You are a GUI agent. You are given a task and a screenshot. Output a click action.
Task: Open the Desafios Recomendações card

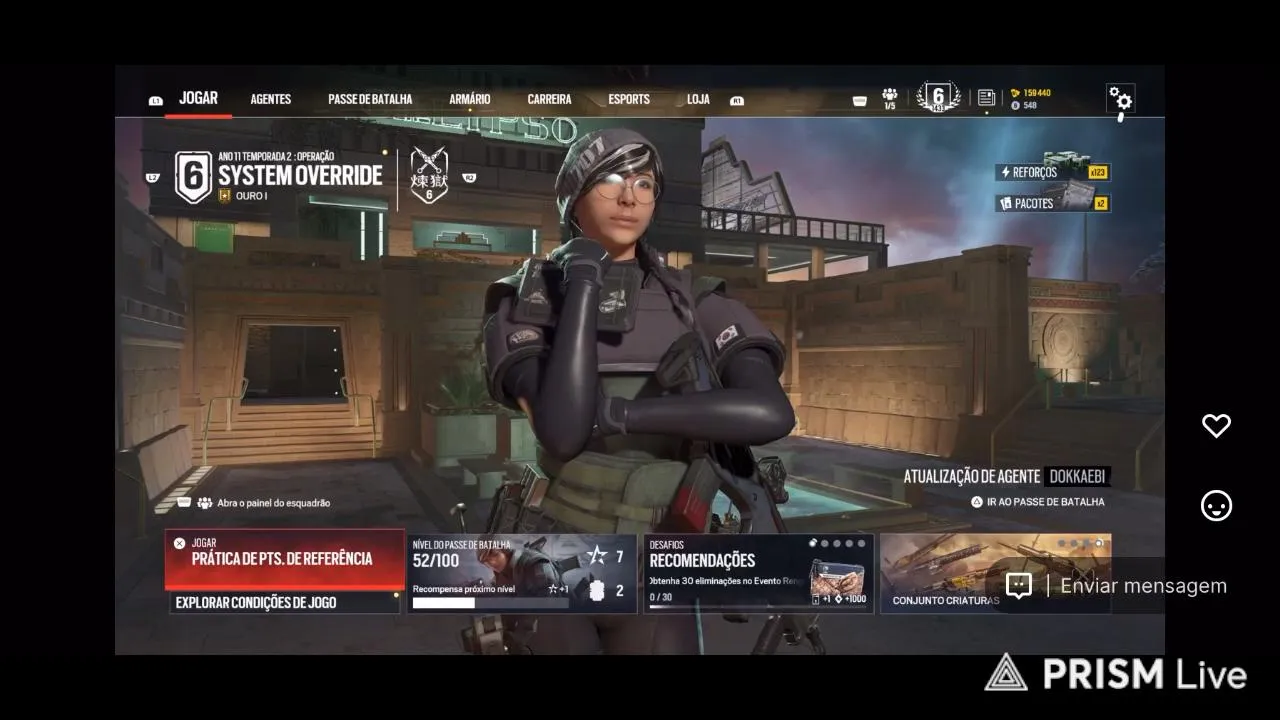click(759, 574)
